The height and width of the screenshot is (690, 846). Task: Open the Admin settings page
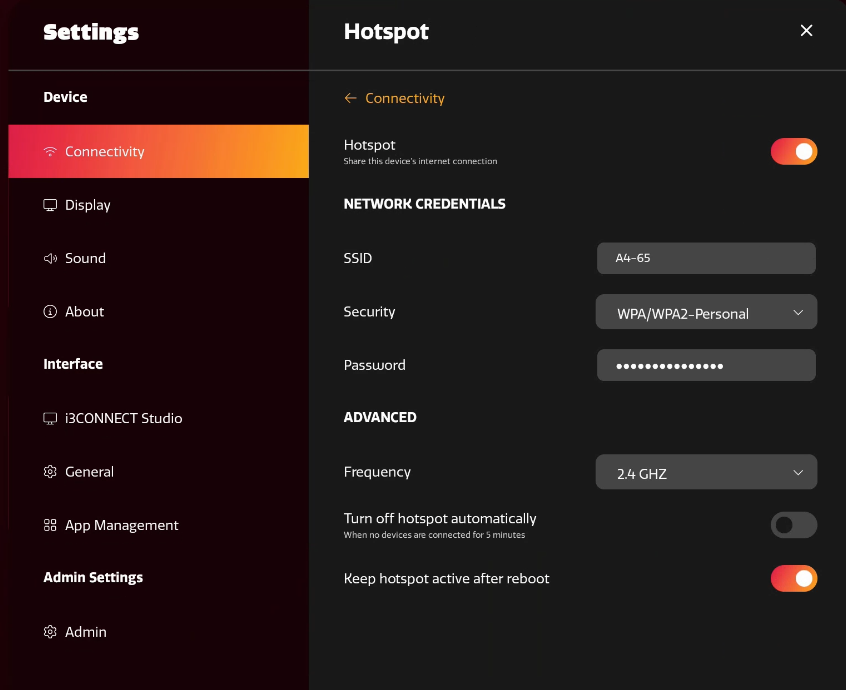[159, 632]
